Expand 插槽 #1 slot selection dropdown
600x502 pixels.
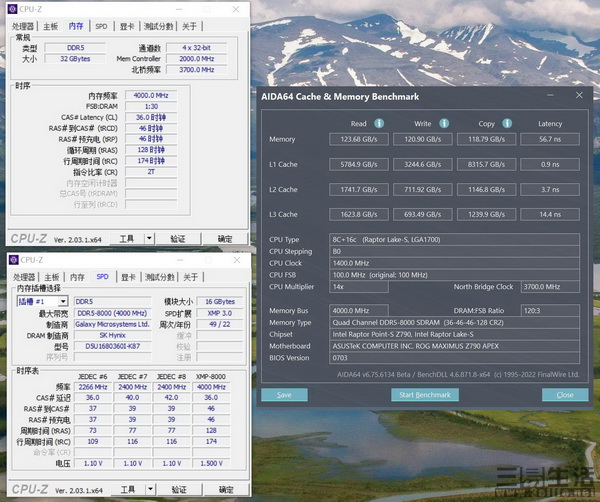[64, 302]
